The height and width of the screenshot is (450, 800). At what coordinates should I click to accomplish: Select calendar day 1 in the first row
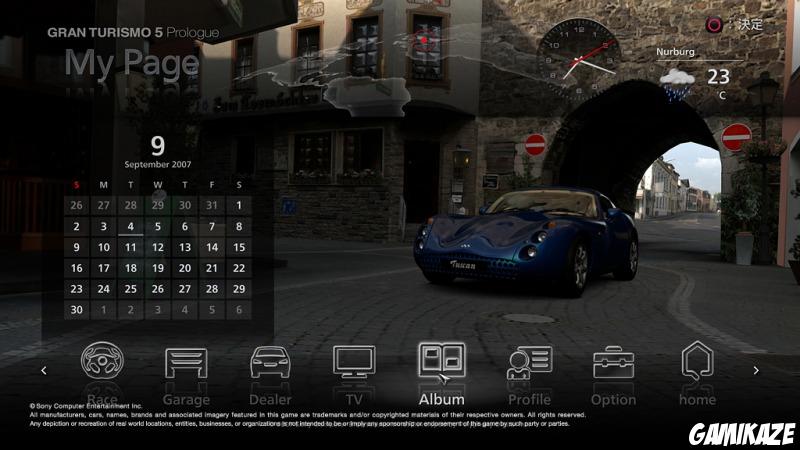coord(239,206)
